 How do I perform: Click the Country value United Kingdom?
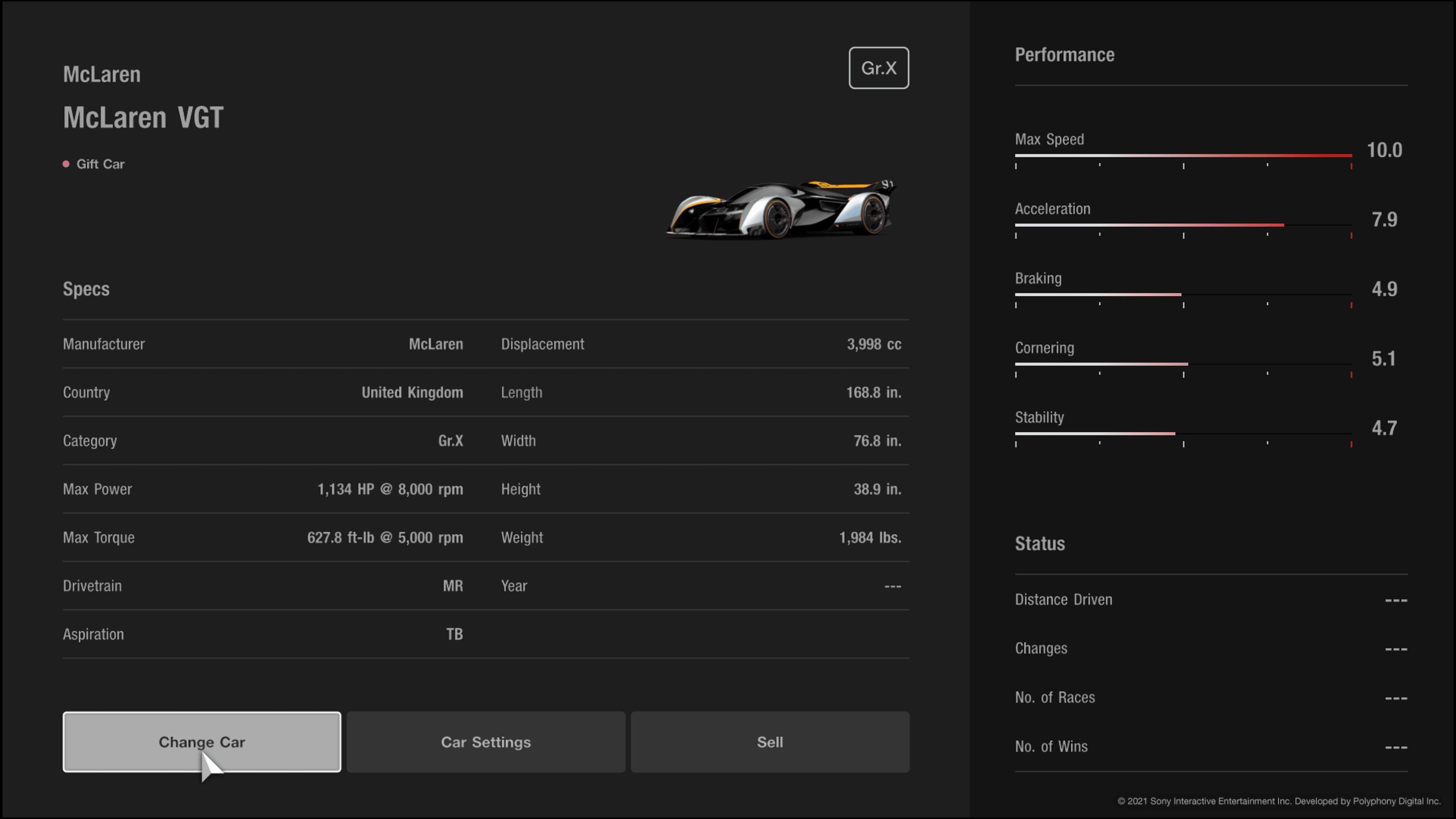(412, 392)
